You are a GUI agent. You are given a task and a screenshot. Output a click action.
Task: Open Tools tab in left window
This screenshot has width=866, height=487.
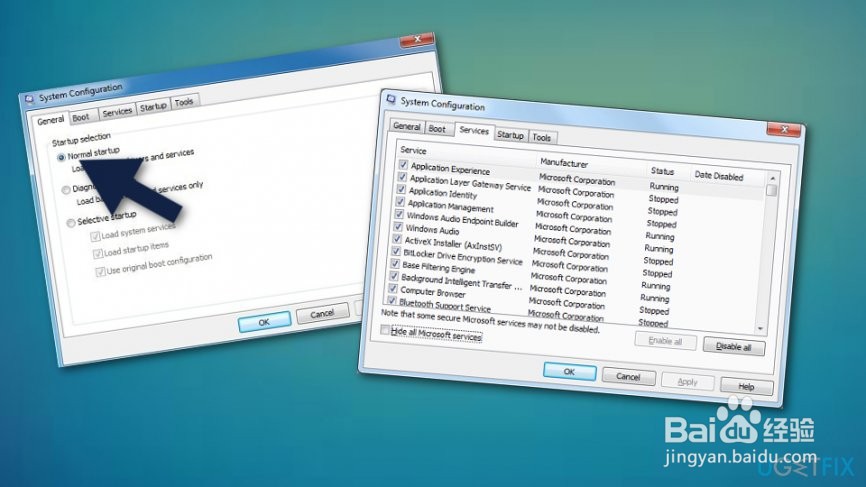click(x=184, y=102)
